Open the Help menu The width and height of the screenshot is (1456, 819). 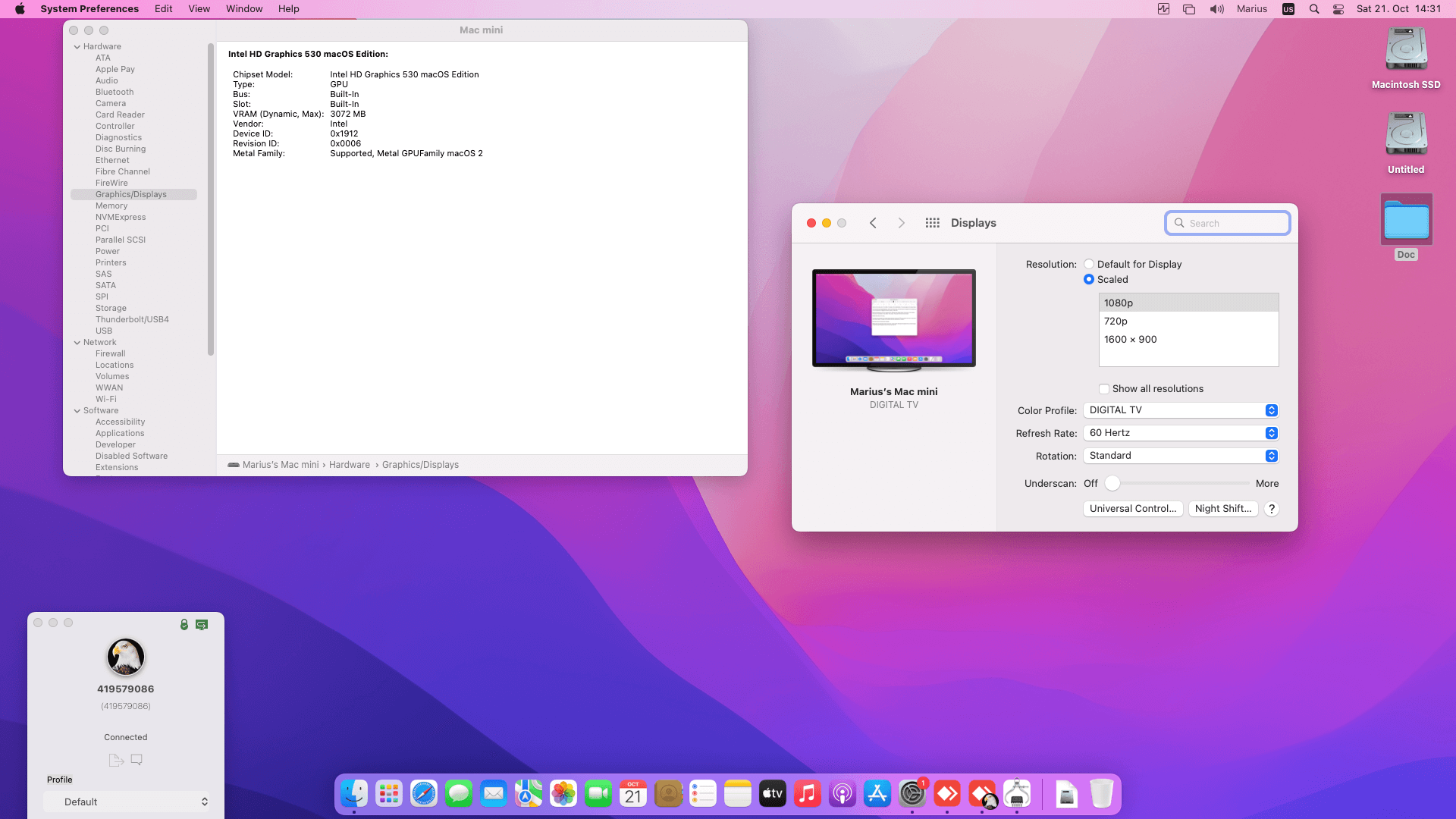coord(288,9)
